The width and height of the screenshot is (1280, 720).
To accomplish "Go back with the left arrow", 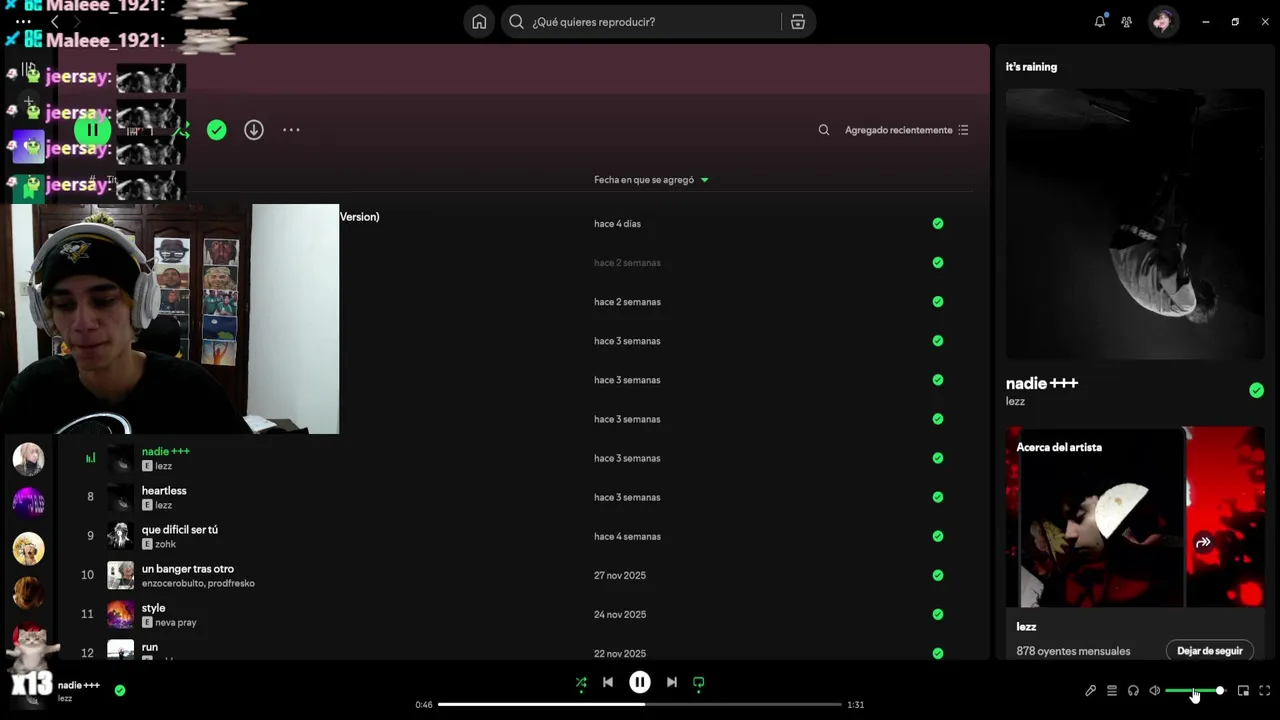I will coord(54,21).
